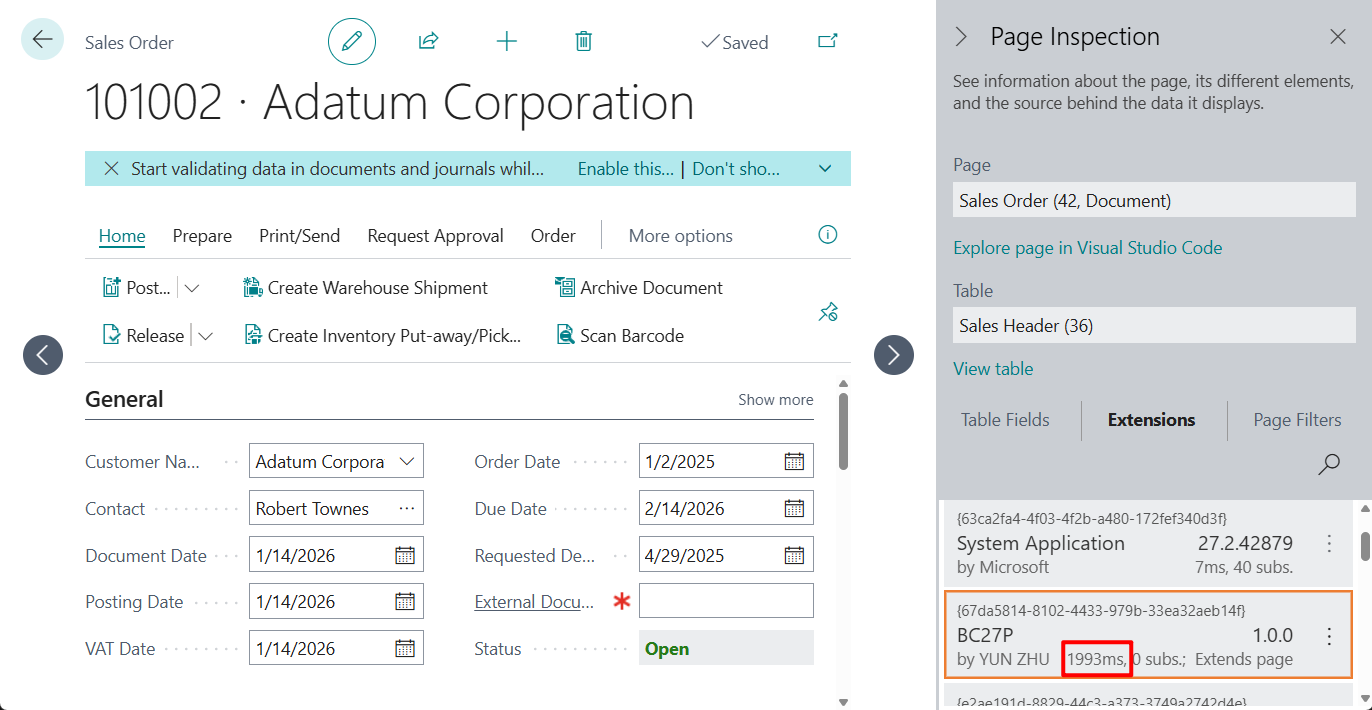This screenshot has width=1372, height=710.
Task: Open the Customer Name dropdown
Action: click(404, 460)
